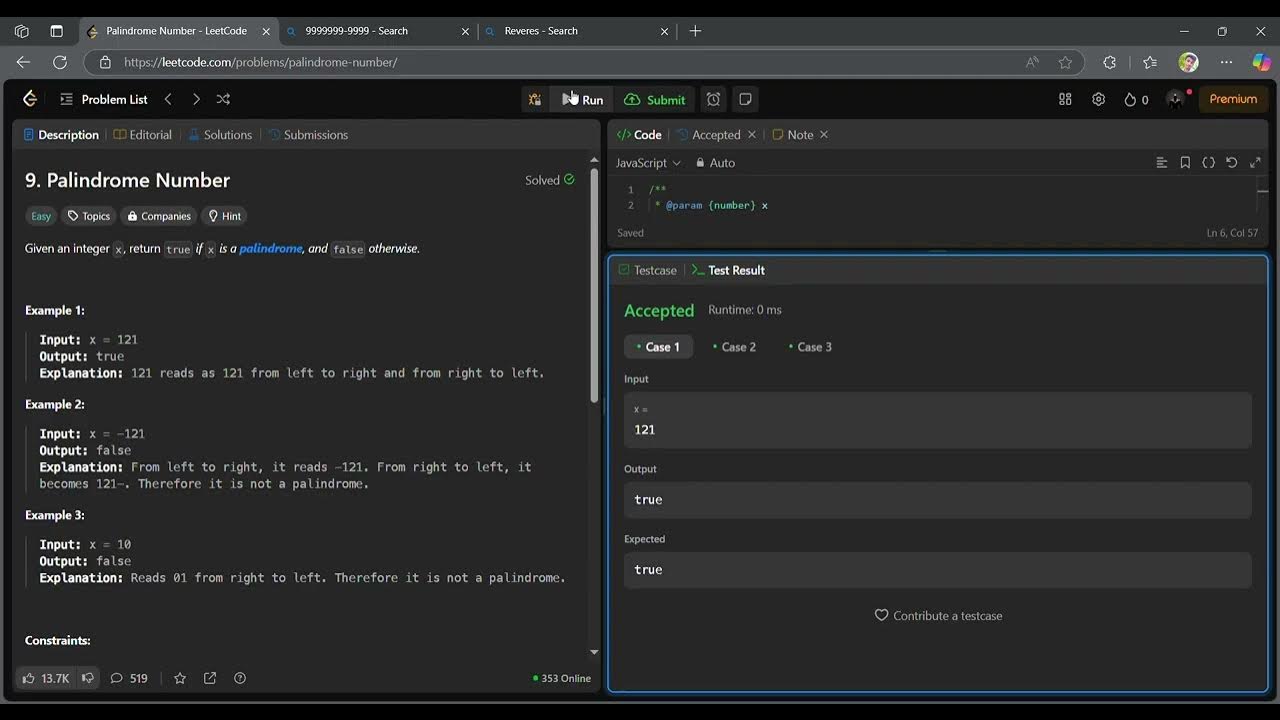Switch to the Testcase tab
This screenshot has height=720, width=1280.
click(648, 270)
